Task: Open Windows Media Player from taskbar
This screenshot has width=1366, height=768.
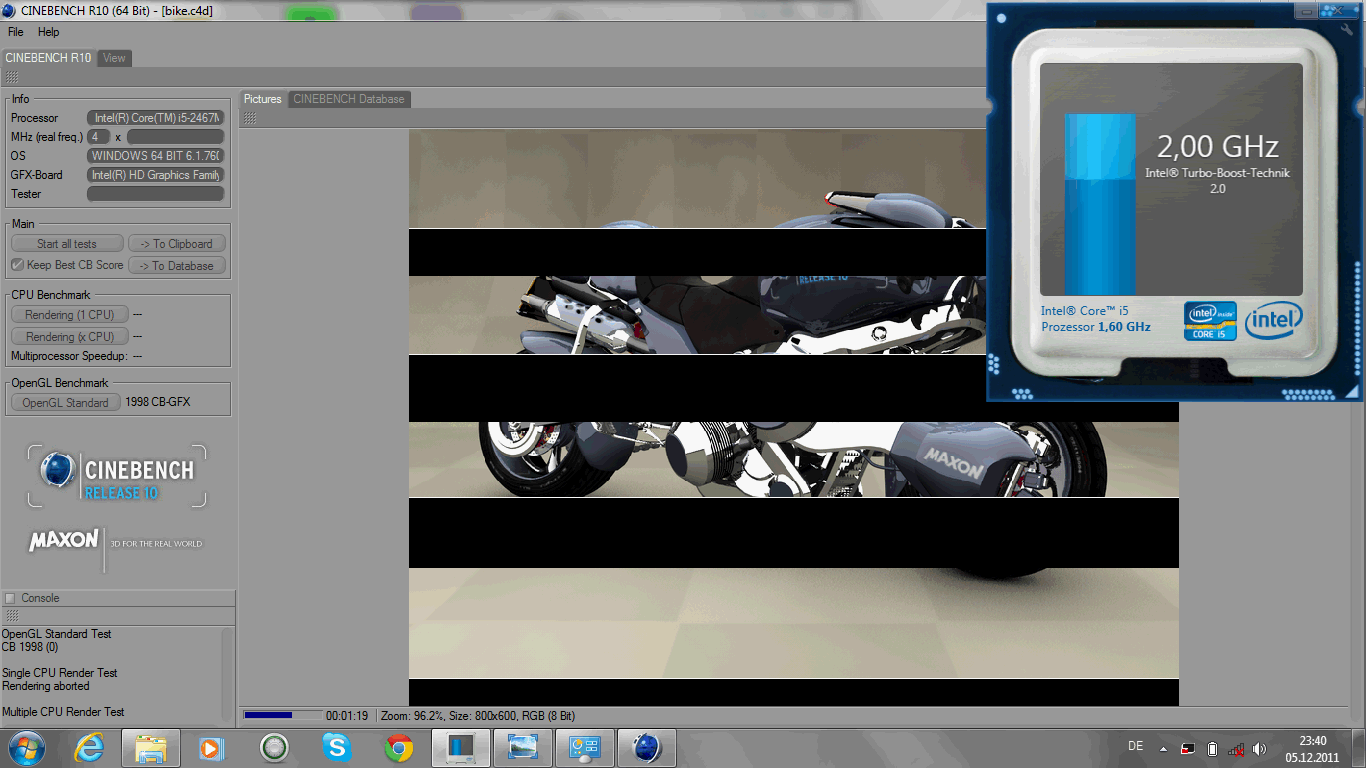Action: click(x=212, y=747)
